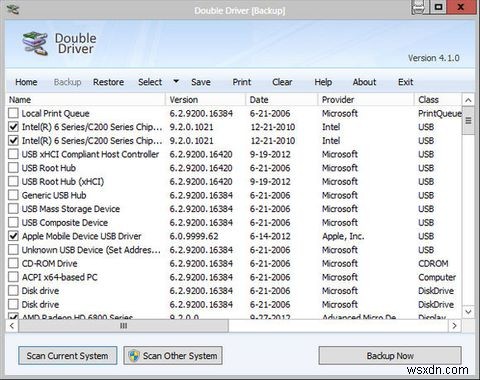The height and width of the screenshot is (380, 480).
Task: Click the Select menu item
Action: [x=150, y=82]
